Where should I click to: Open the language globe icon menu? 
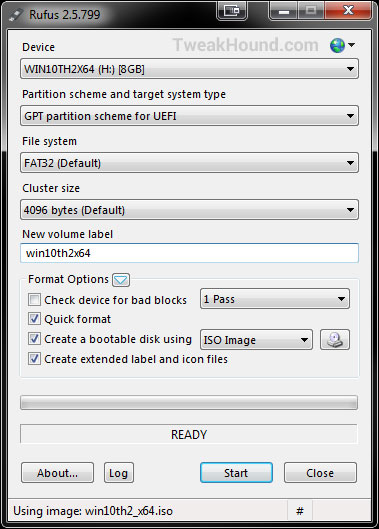342,45
